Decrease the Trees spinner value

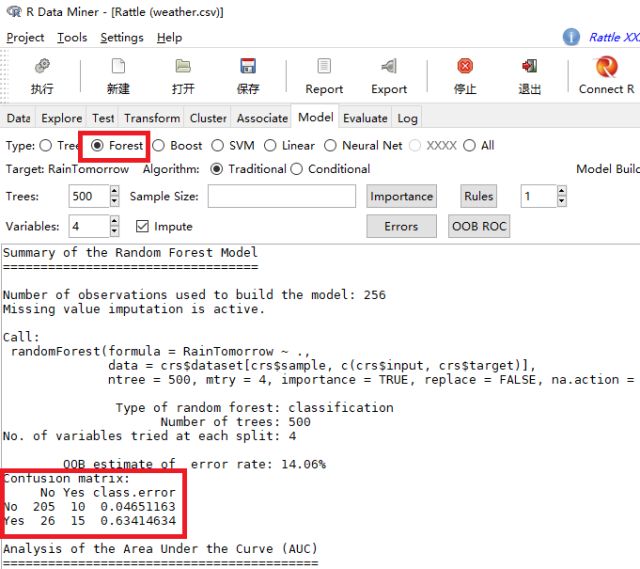coord(115,201)
